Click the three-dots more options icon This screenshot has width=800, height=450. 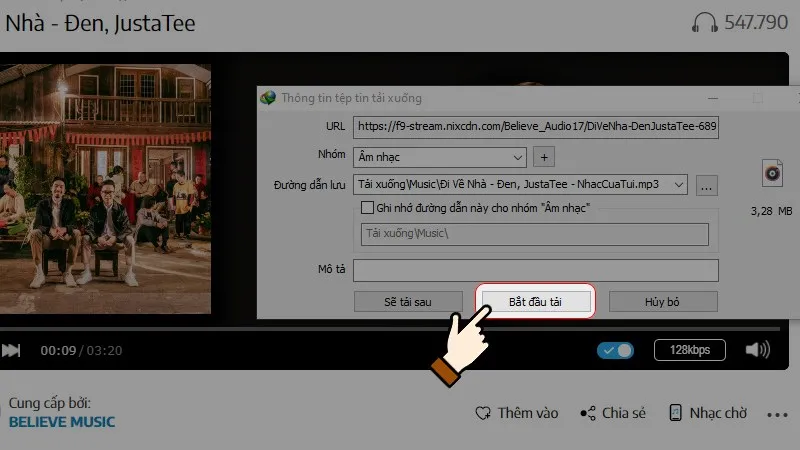(x=777, y=414)
